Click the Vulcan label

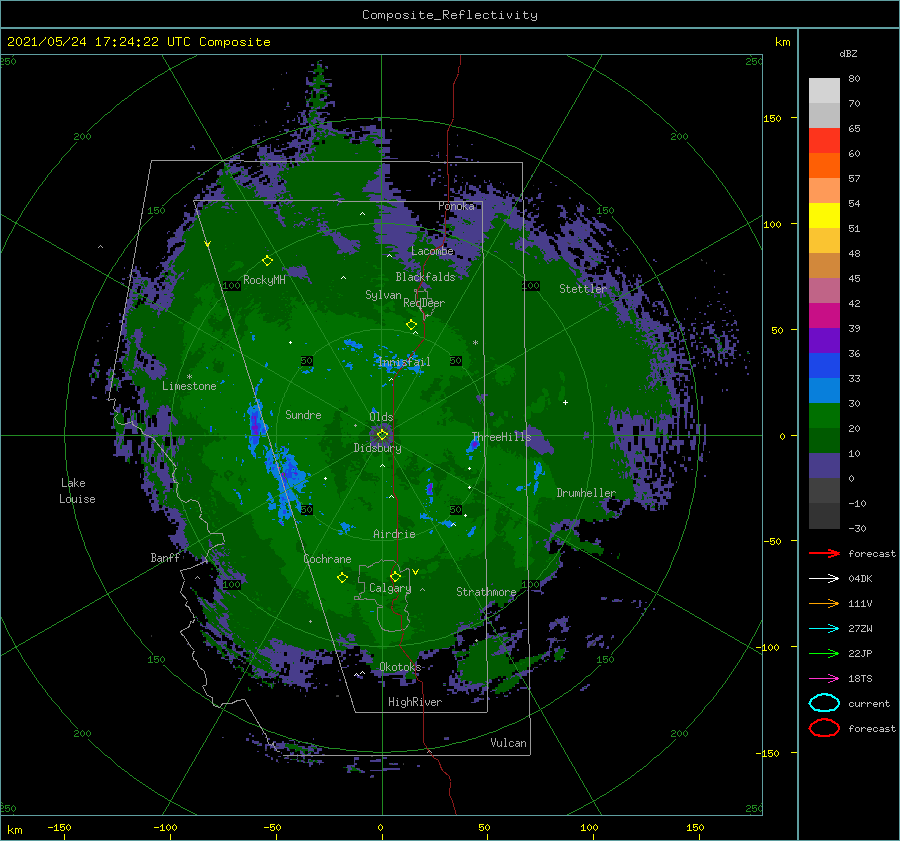point(508,743)
